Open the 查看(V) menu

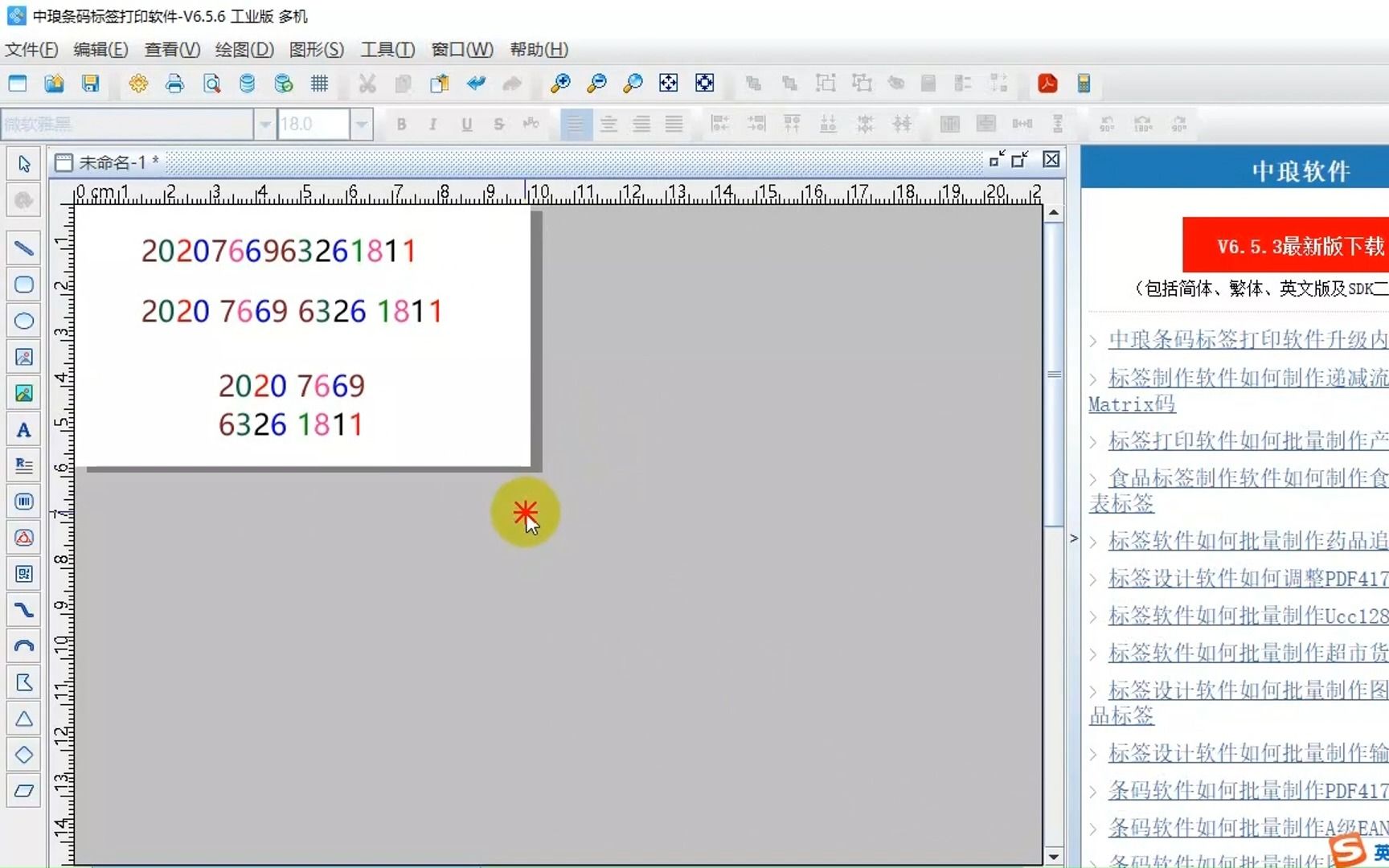pos(172,50)
